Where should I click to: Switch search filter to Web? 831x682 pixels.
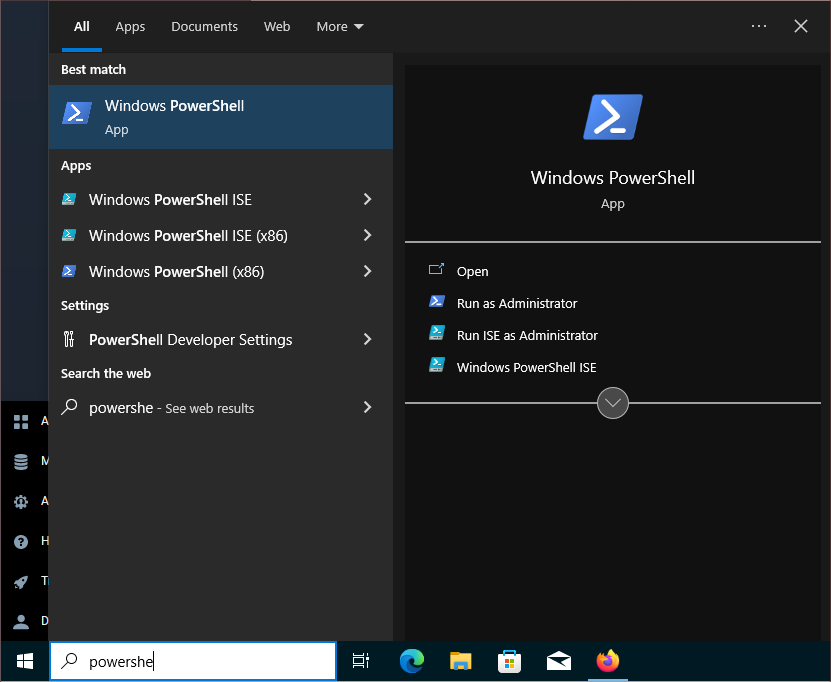[x=277, y=26]
